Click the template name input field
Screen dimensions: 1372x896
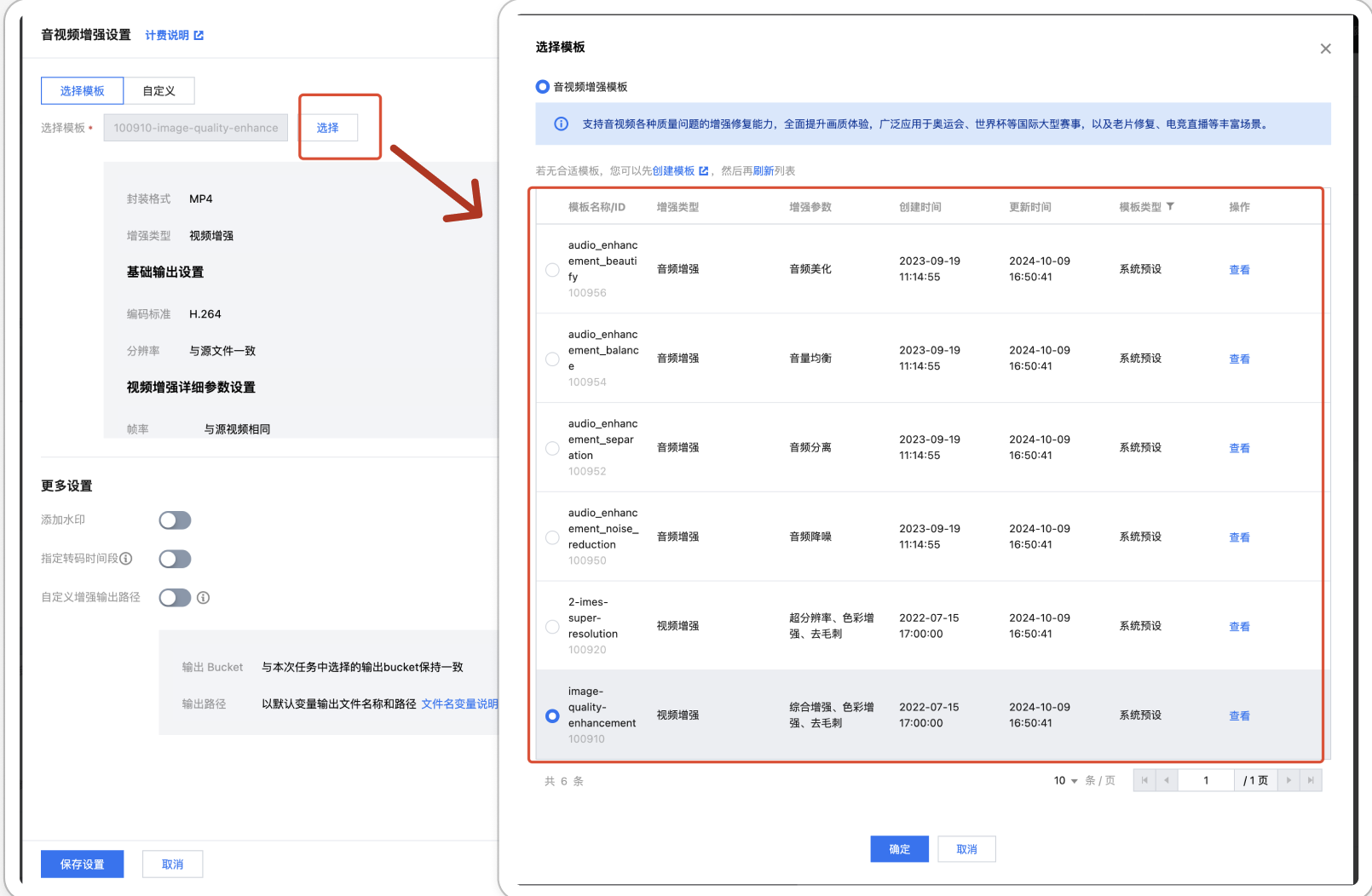coord(196,128)
